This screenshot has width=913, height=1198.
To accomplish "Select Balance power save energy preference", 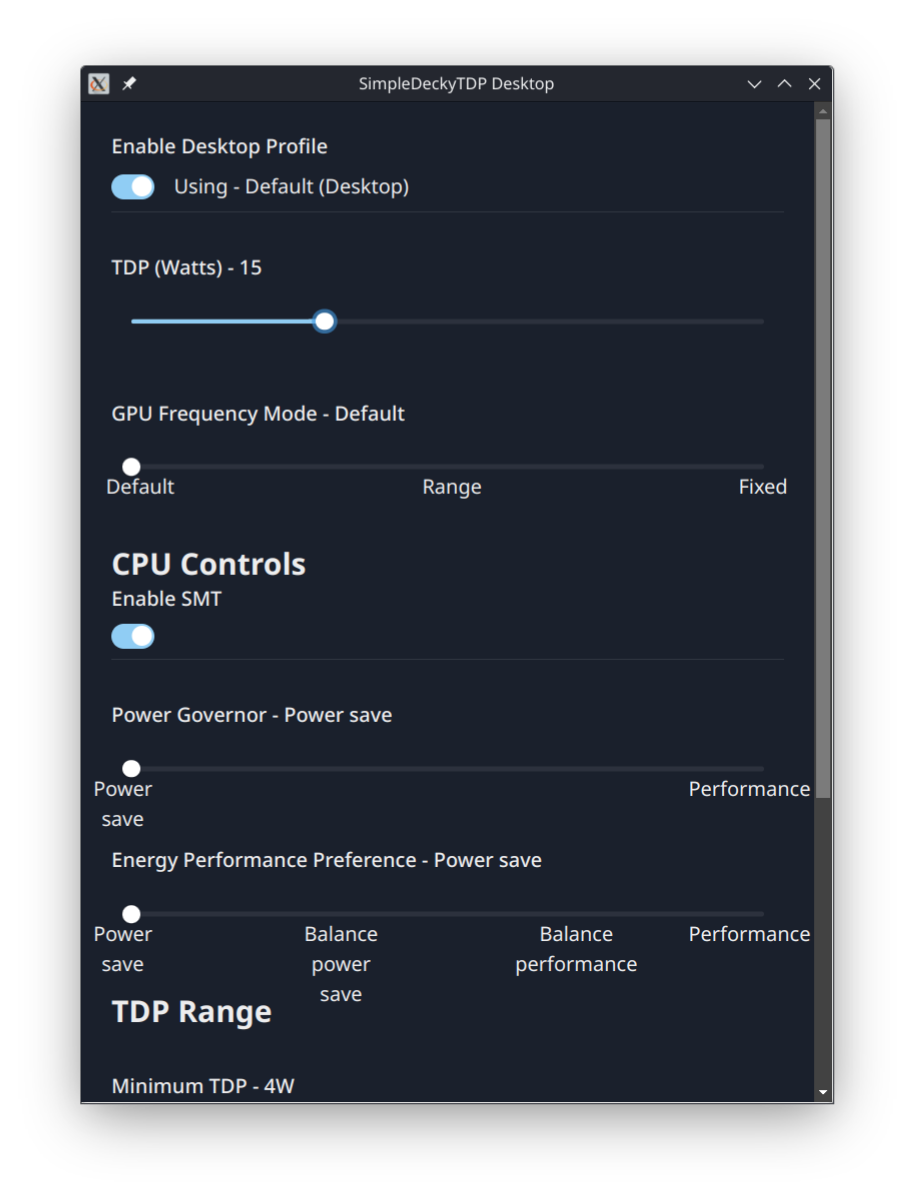I will click(x=342, y=914).
